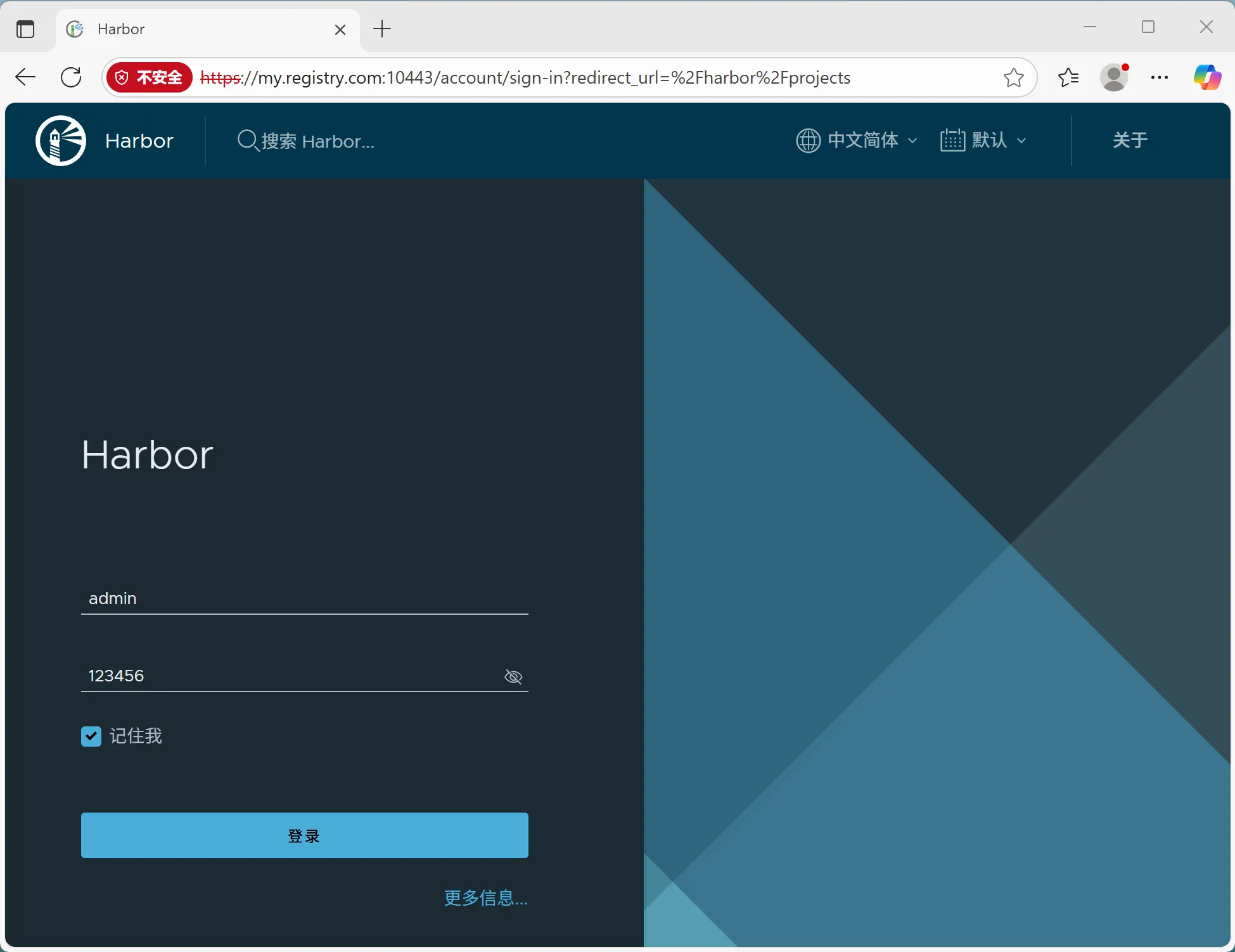Open the 更多信息... link
Image resolution: width=1235 pixels, height=952 pixels.
point(485,897)
